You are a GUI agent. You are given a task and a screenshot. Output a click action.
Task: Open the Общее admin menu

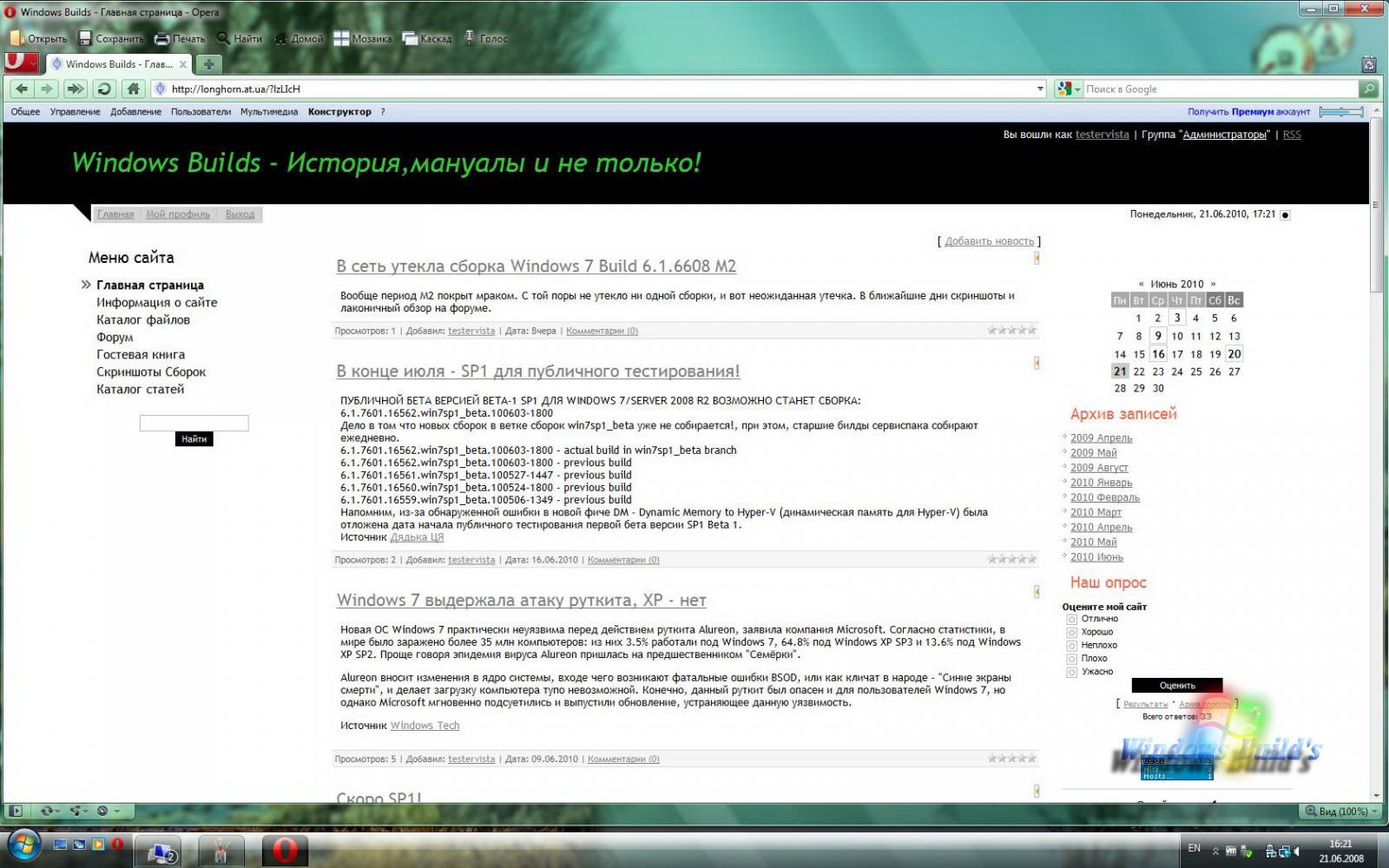(25, 111)
